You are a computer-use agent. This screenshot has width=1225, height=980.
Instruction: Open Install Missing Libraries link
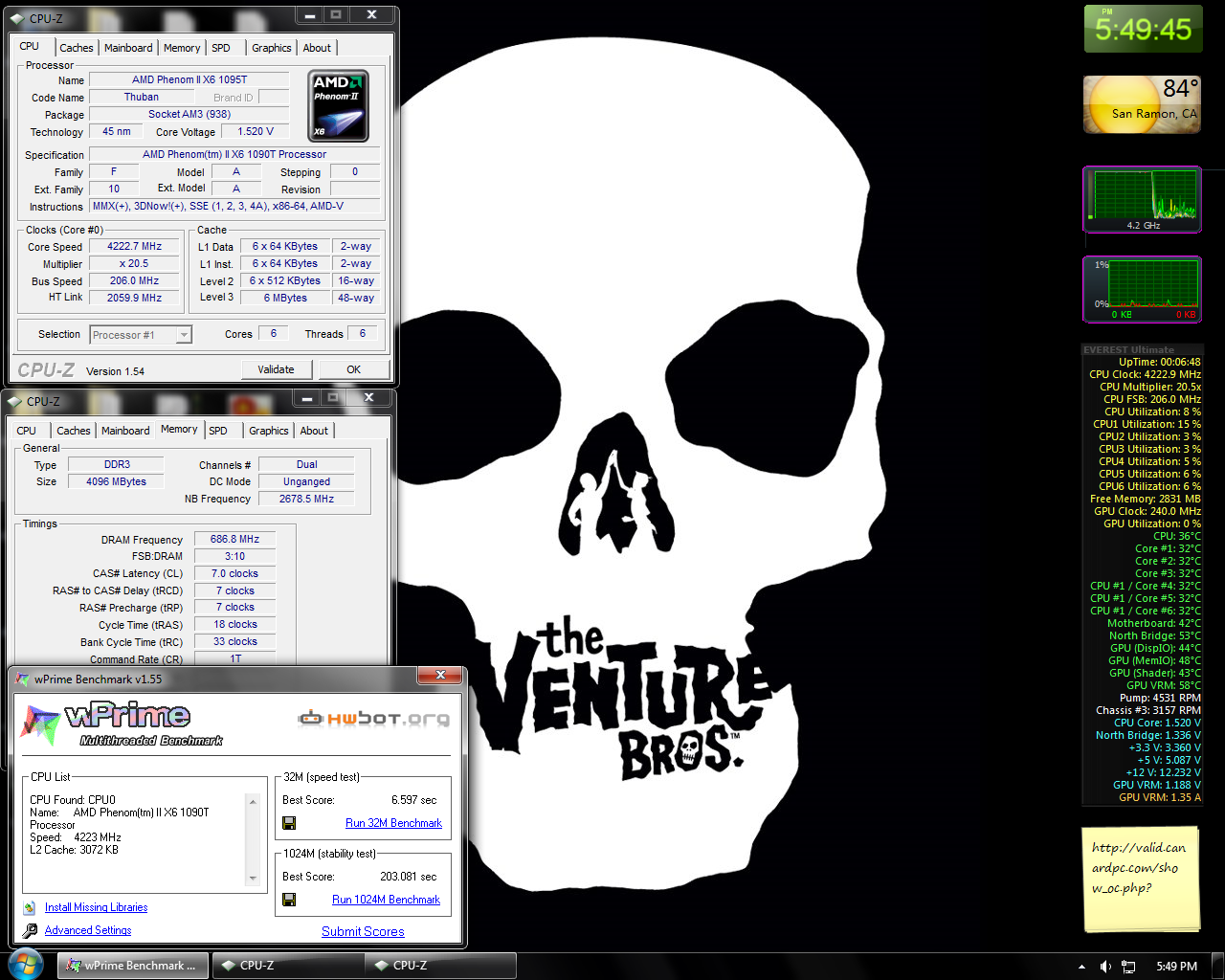pyautogui.click(x=96, y=907)
